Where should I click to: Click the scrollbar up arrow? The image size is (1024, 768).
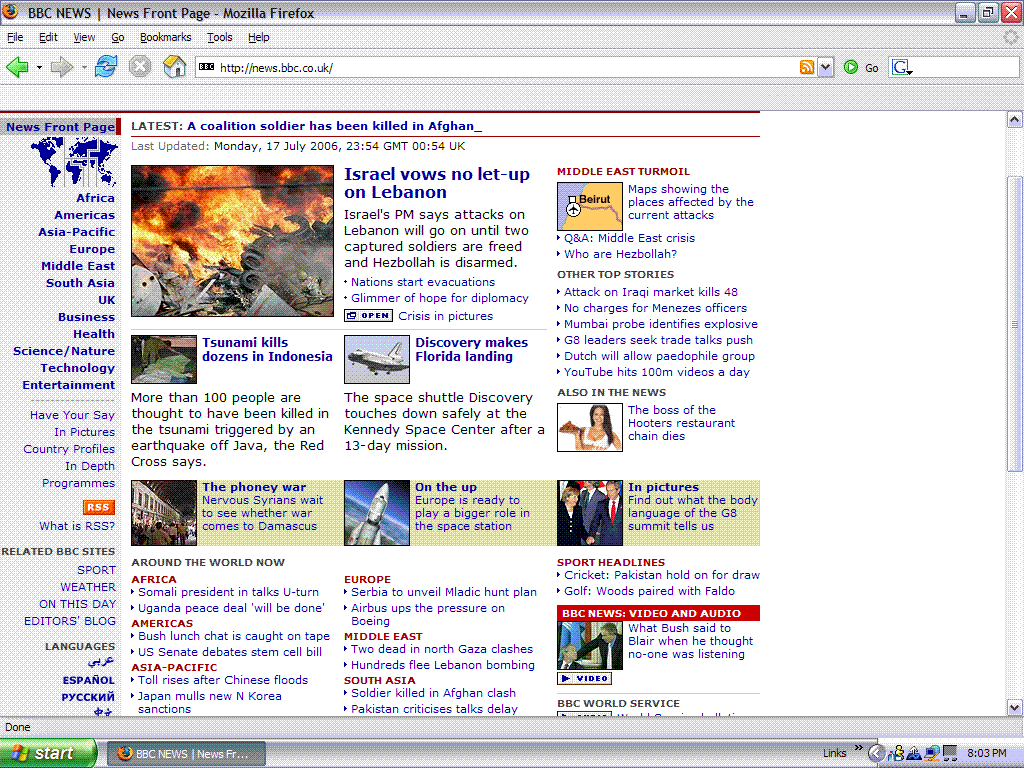tap(1014, 120)
